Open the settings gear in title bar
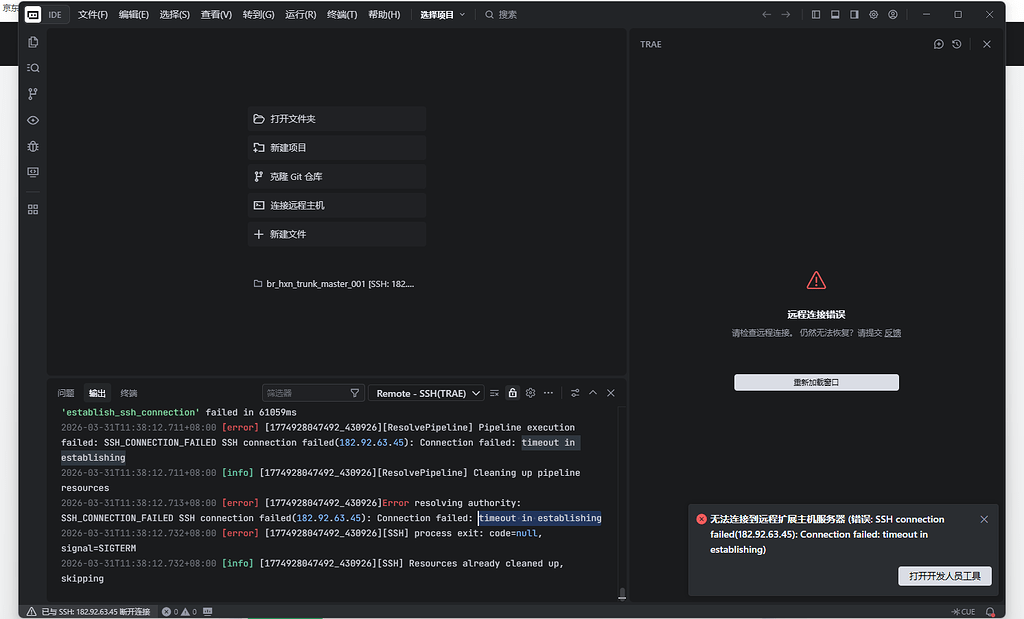The width and height of the screenshot is (1024, 619). coord(873,14)
